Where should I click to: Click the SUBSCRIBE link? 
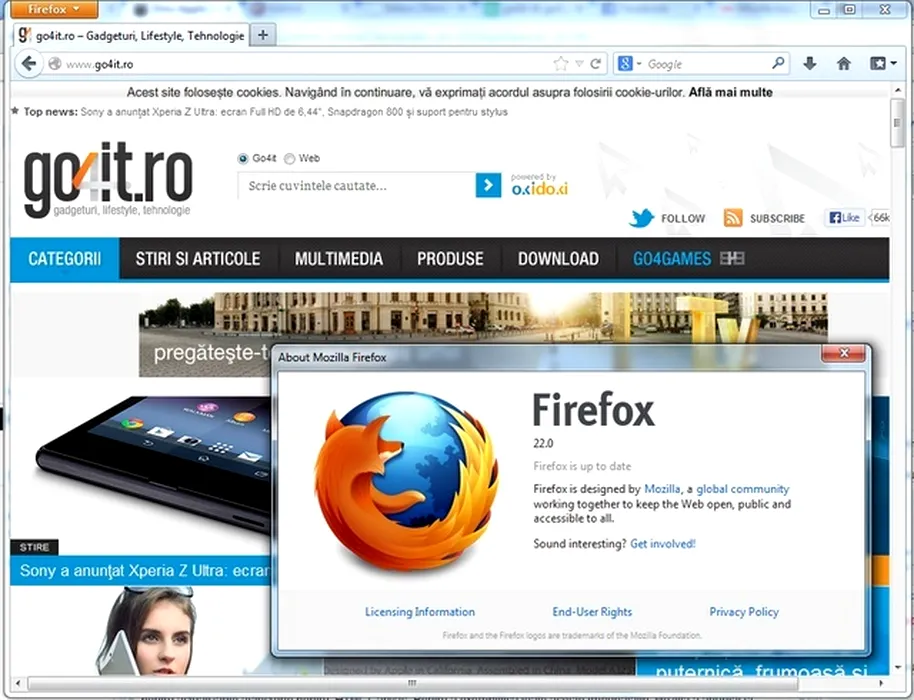[777, 219]
